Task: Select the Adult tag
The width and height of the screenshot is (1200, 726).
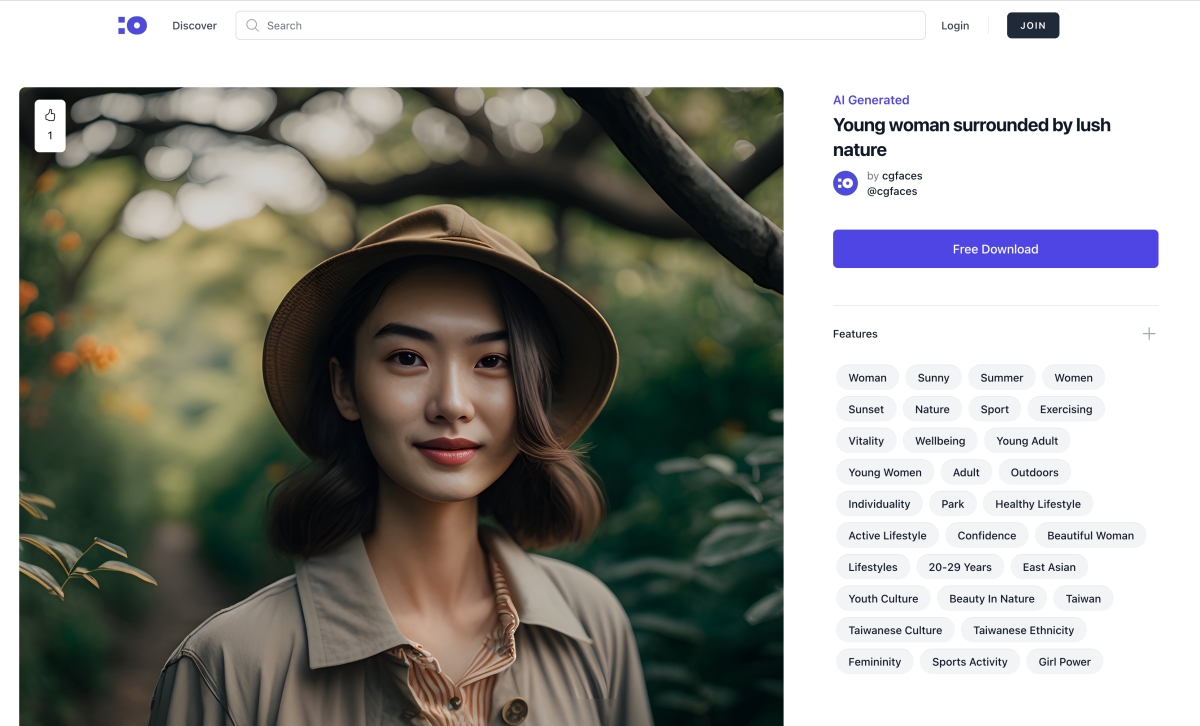Action: coord(966,472)
